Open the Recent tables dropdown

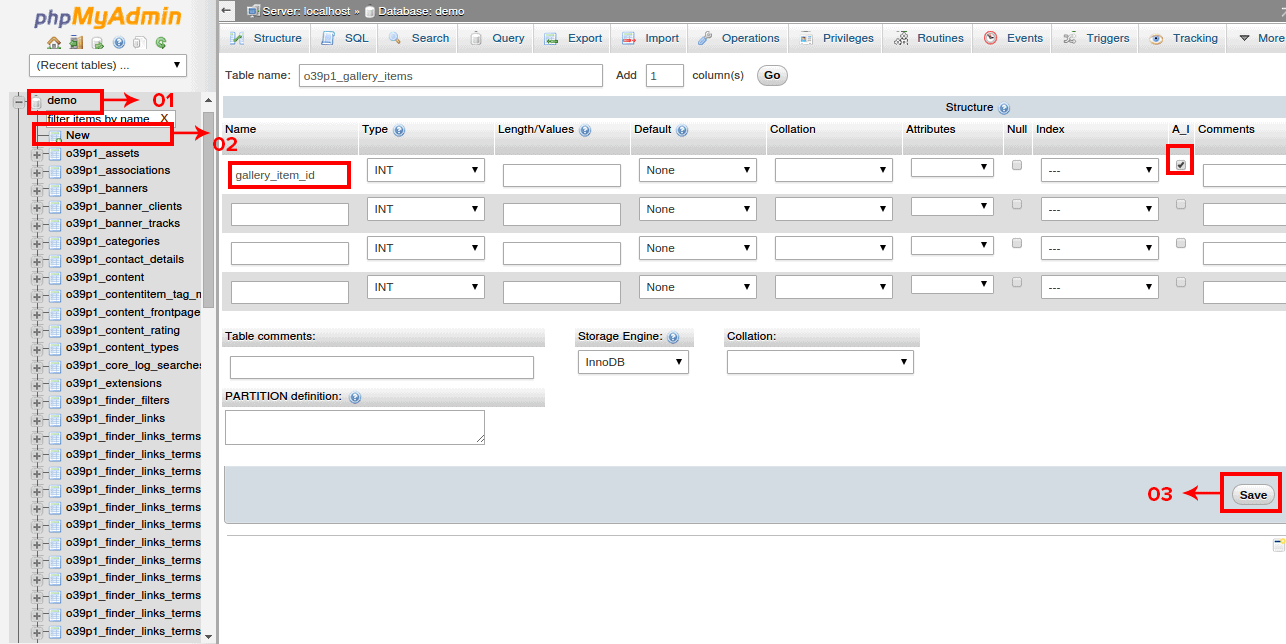pos(108,65)
